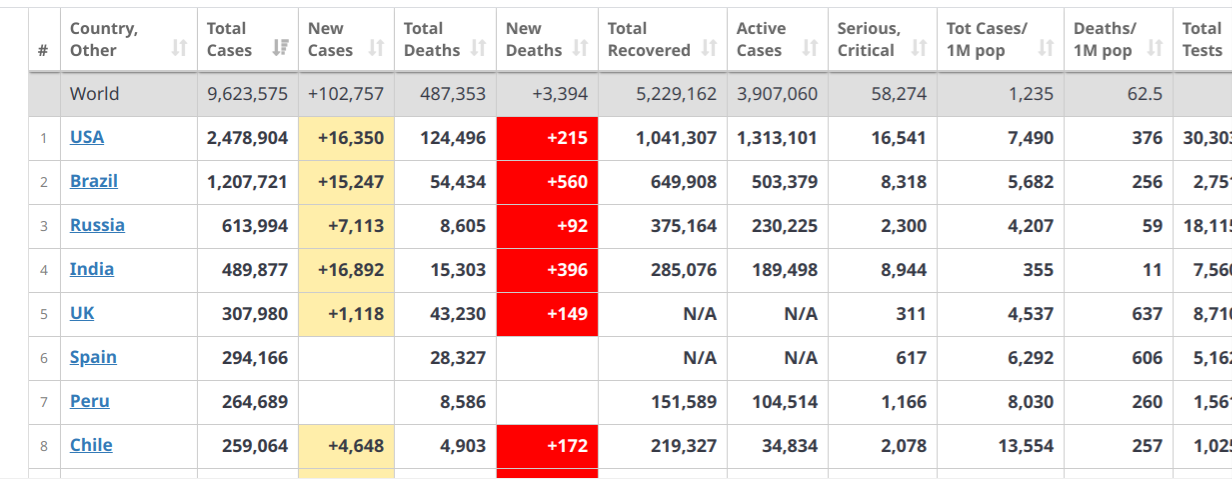The width and height of the screenshot is (1232, 479).
Task: Click the # column header
Action: point(43,40)
